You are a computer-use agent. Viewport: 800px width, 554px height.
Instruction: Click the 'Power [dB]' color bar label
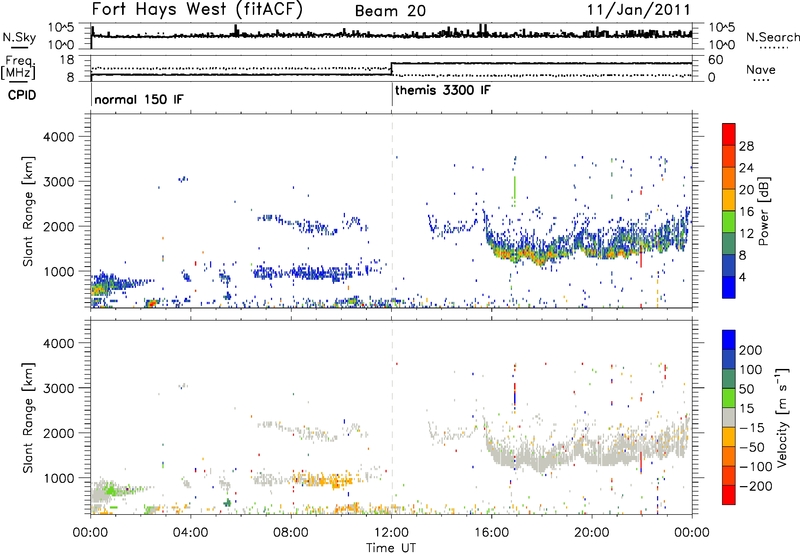point(763,211)
